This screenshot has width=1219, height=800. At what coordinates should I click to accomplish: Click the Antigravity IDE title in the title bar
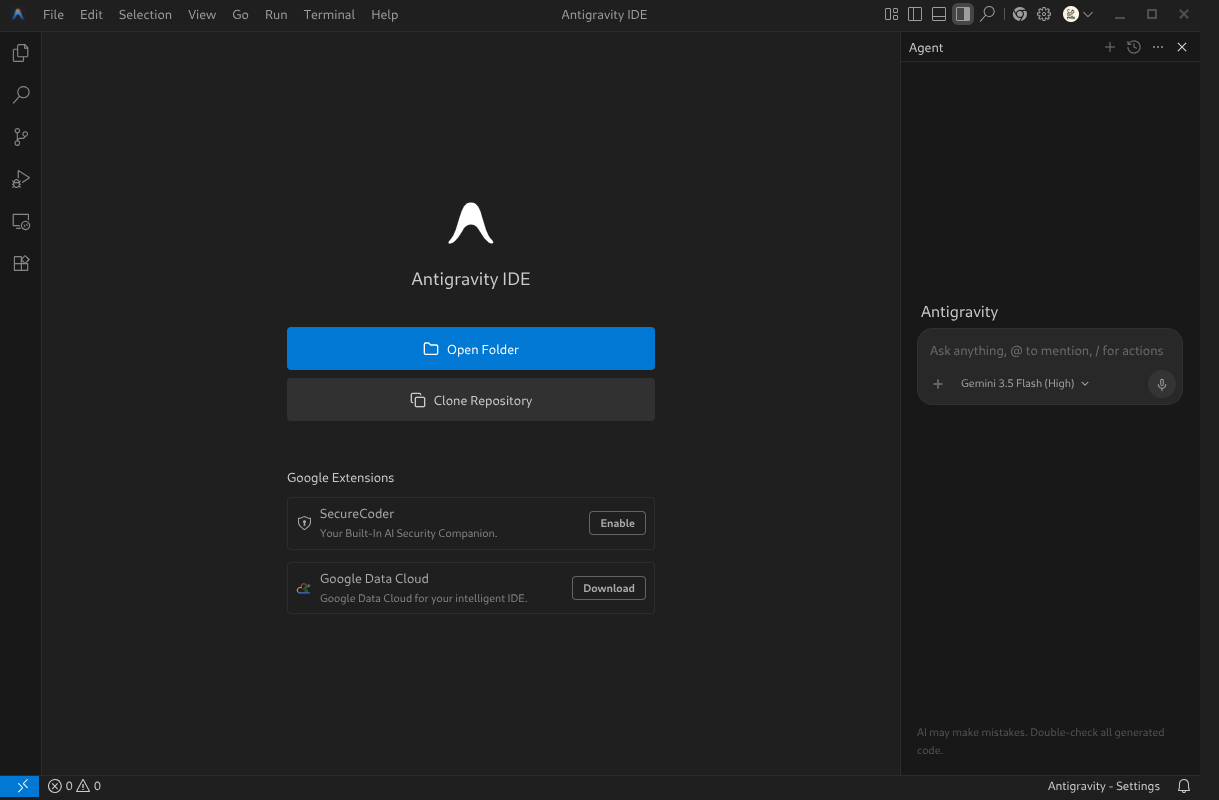pyautogui.click(x=604, y=14)
